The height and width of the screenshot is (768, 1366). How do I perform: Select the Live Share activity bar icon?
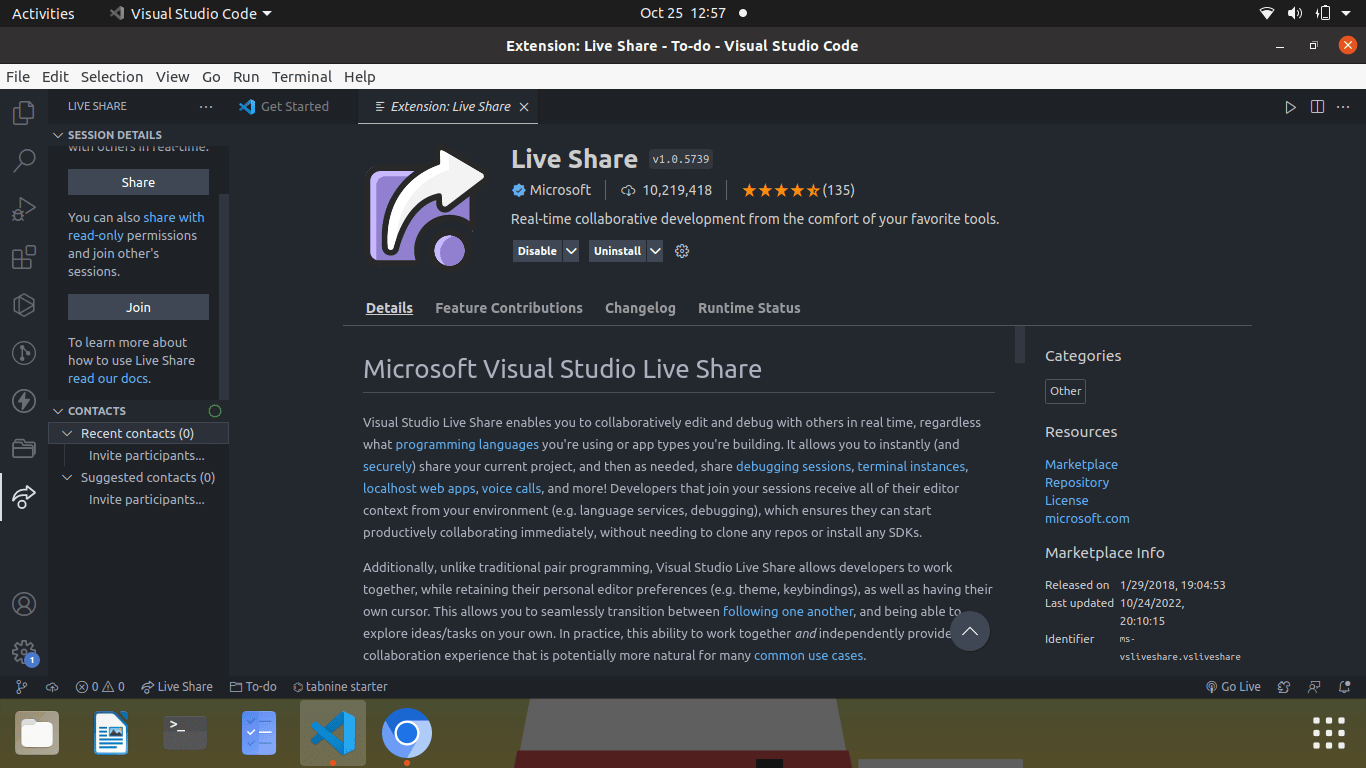[24, 497]
